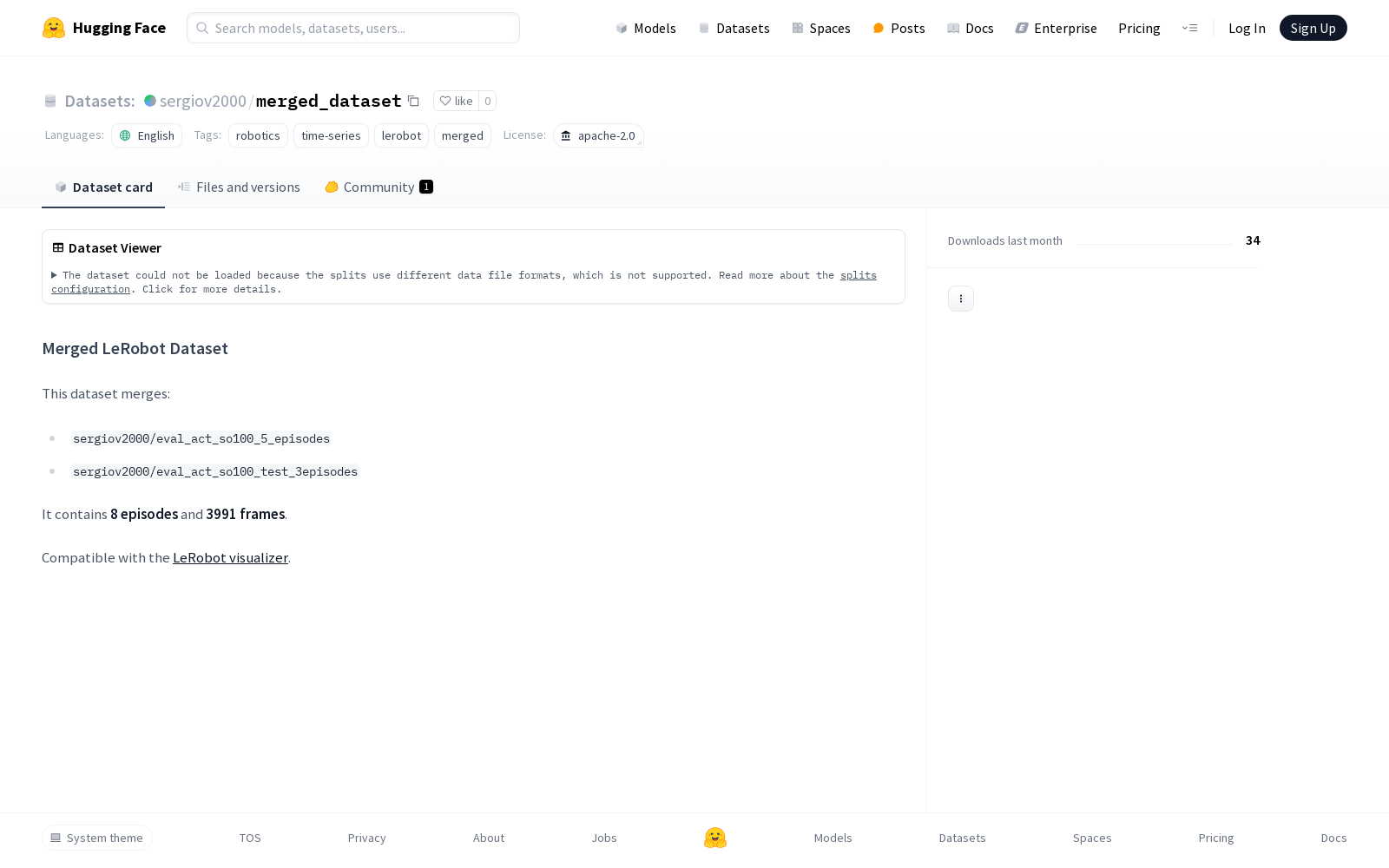Open TOS in the footer
The image size is (1389, 868).
coord(250,838)
